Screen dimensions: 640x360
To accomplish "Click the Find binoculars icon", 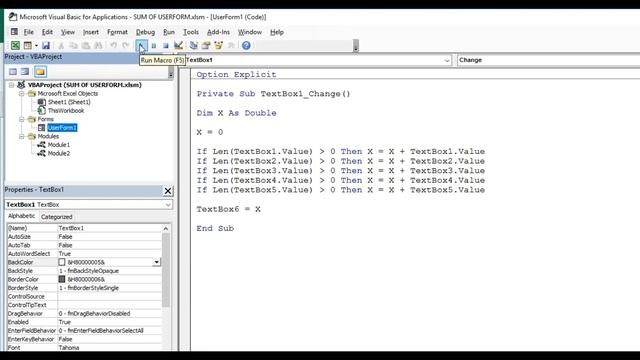I will click(98, 45).
